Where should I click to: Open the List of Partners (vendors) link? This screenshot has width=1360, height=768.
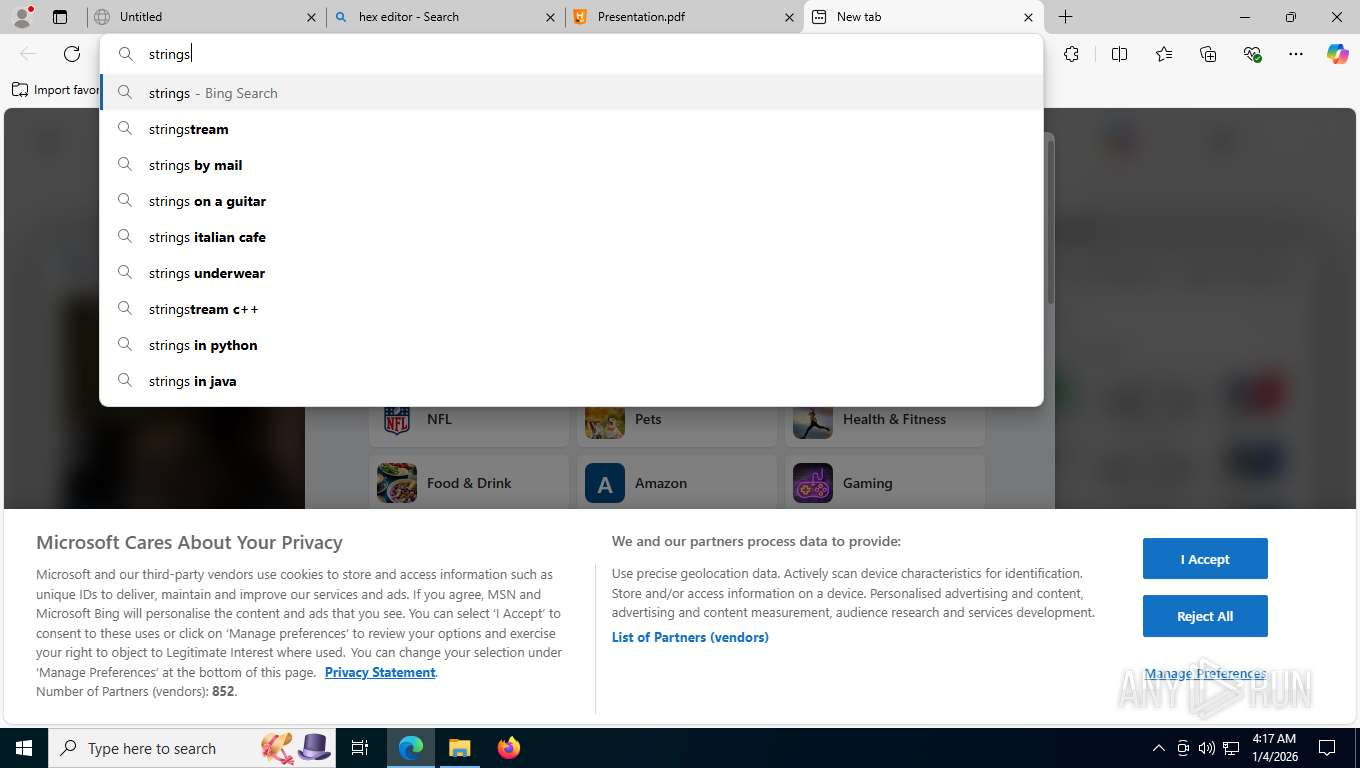pyautogui.click(x=690, y=637)
